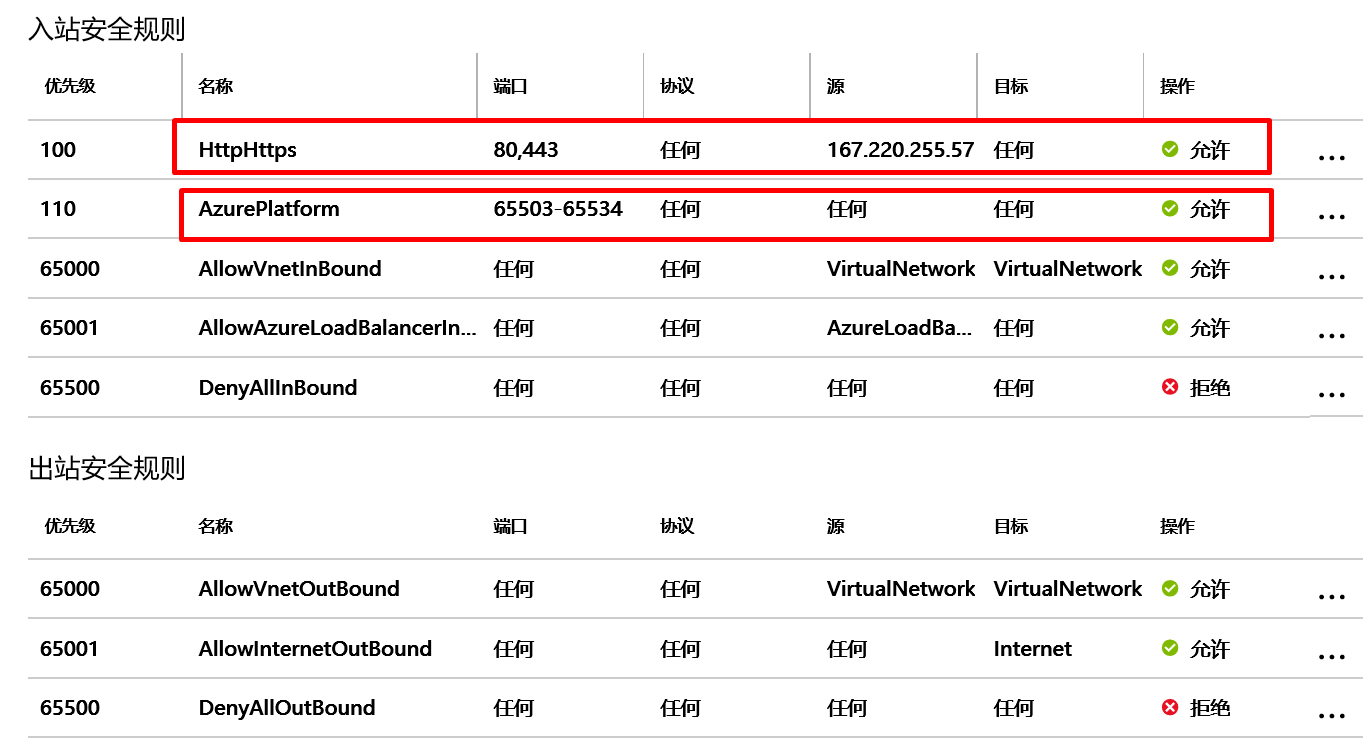This screenshot has height=746, width=1371.
Task: Open ellipsis menu for AllowVnetInBound rule
Action: [x=1331, y=277]
